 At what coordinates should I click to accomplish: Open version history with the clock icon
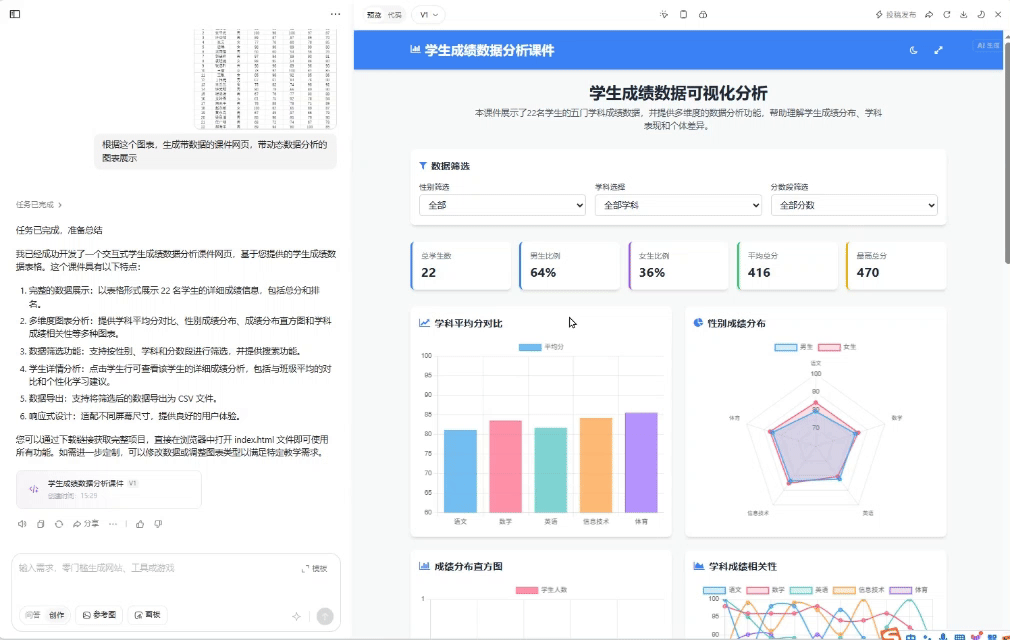pos(982,14)
